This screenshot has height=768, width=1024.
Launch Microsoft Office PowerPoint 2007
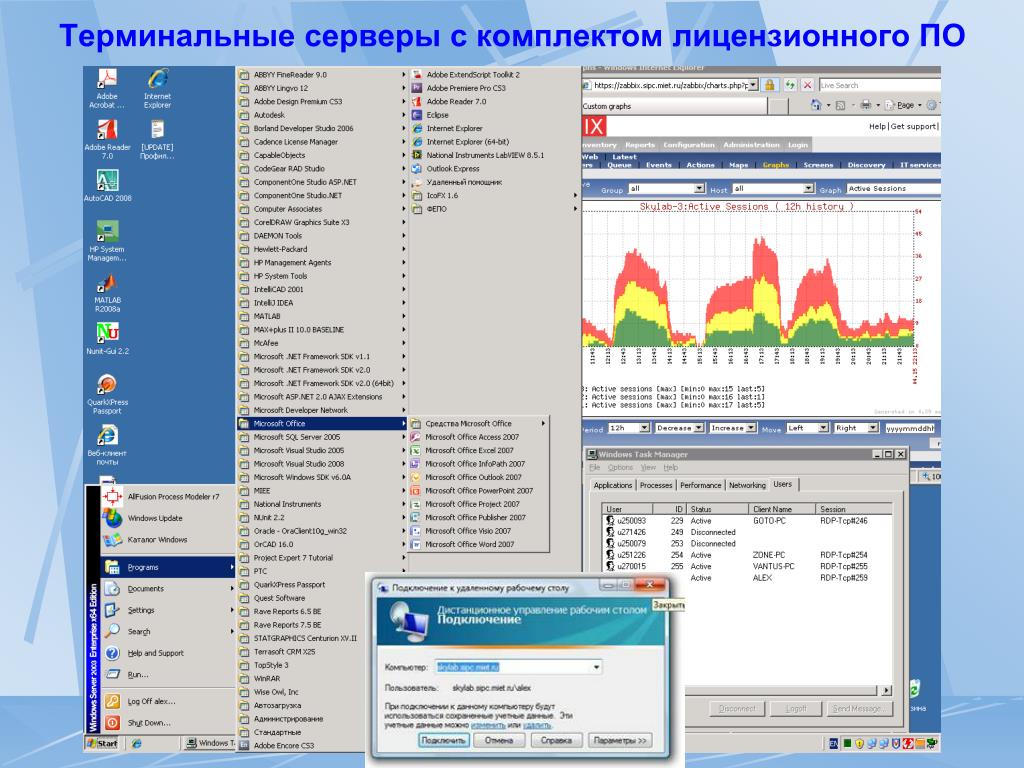[x=479, y=490]
